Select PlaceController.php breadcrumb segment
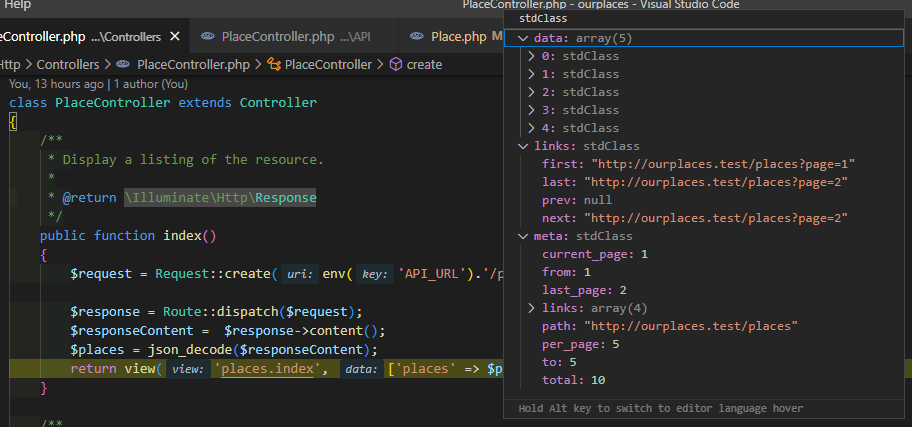912x427 pixels. 193,65
